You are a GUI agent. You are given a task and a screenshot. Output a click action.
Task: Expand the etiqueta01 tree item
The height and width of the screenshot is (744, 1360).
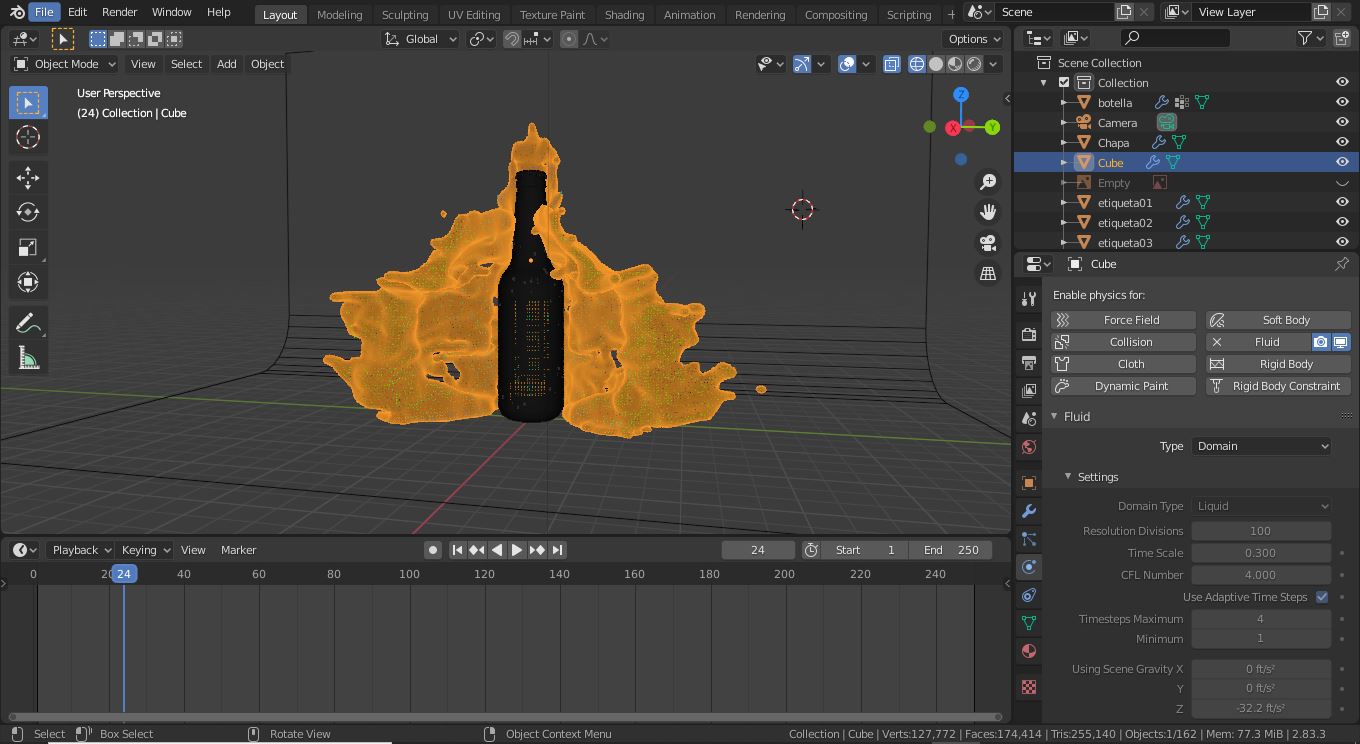[x=1064, y=203]
